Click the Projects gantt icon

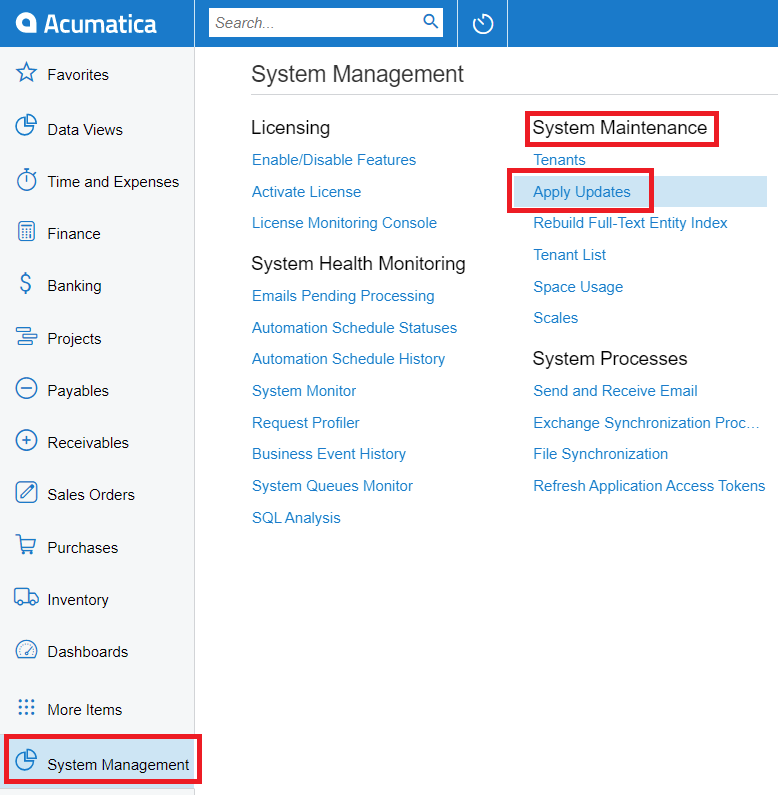[26, 336]
